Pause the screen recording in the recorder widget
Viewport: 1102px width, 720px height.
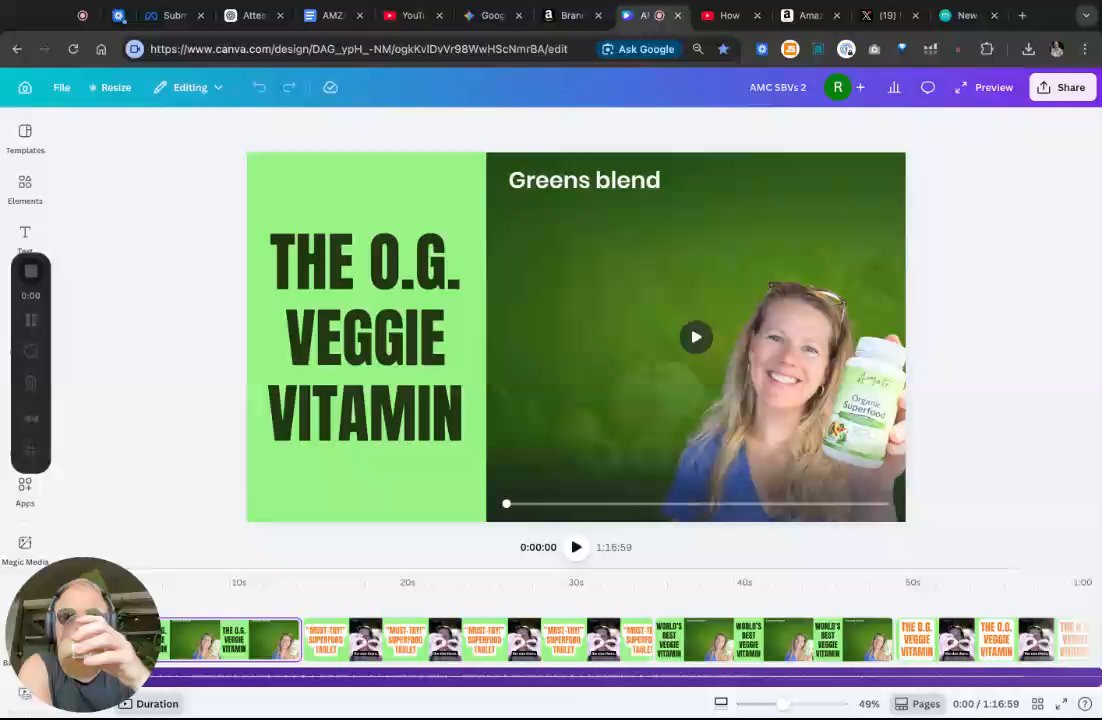[31, 321]
